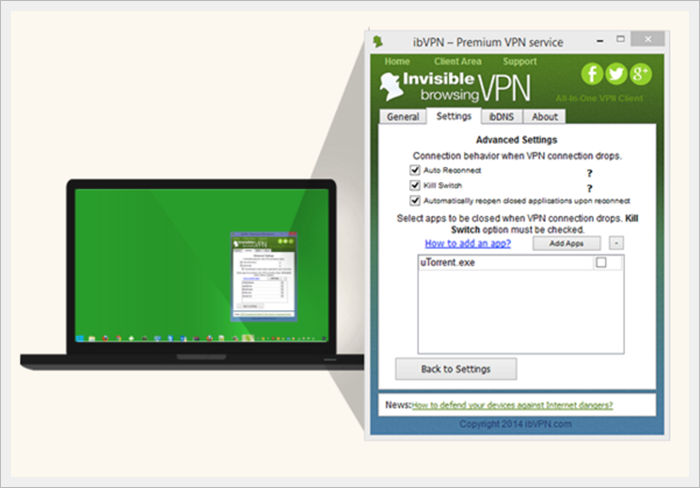Click the 'Copyright 2014 ibVPN.com' text
Screen dimensions: 700x488
point(515,424)
